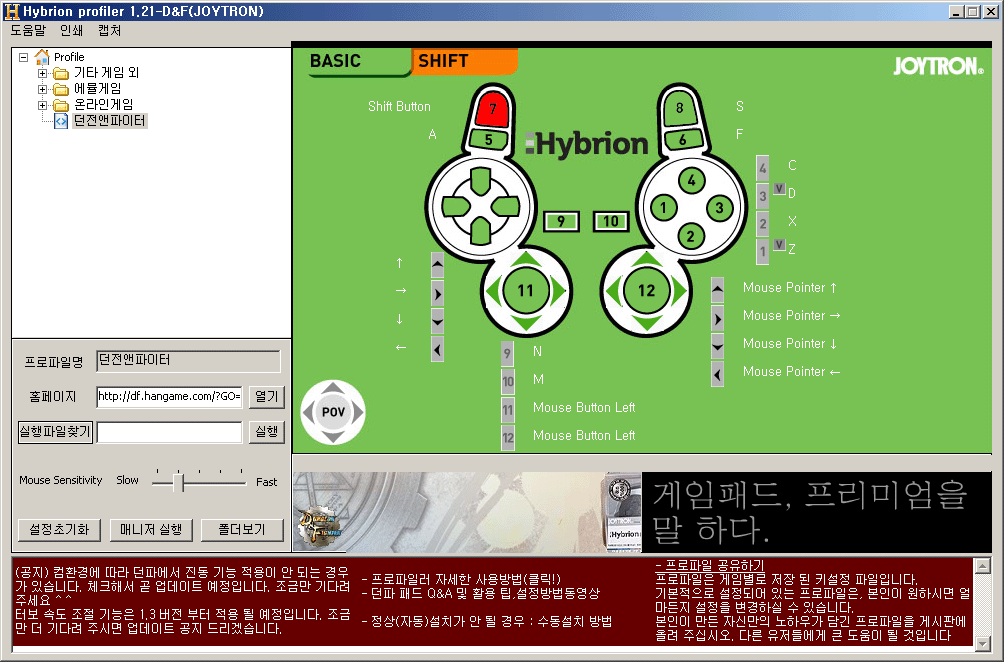Open the 프로파일러 자세한 사용방법 link
Viewport: 1004px width, 662px height.
(x=461, y=579)
